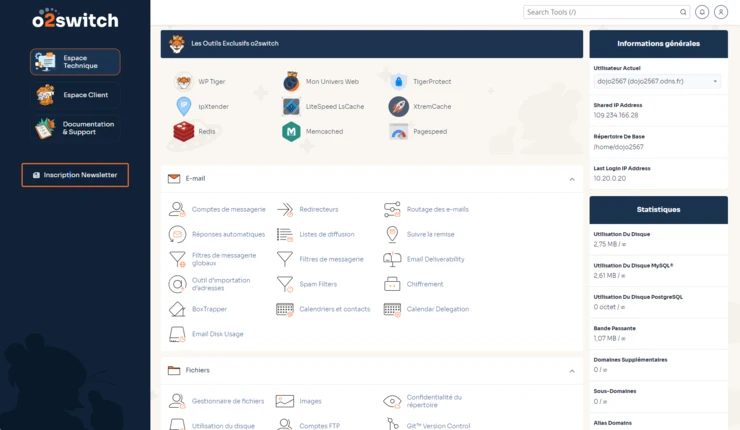Click the Spam Filters funnel icon

click(x=285, y=284)
